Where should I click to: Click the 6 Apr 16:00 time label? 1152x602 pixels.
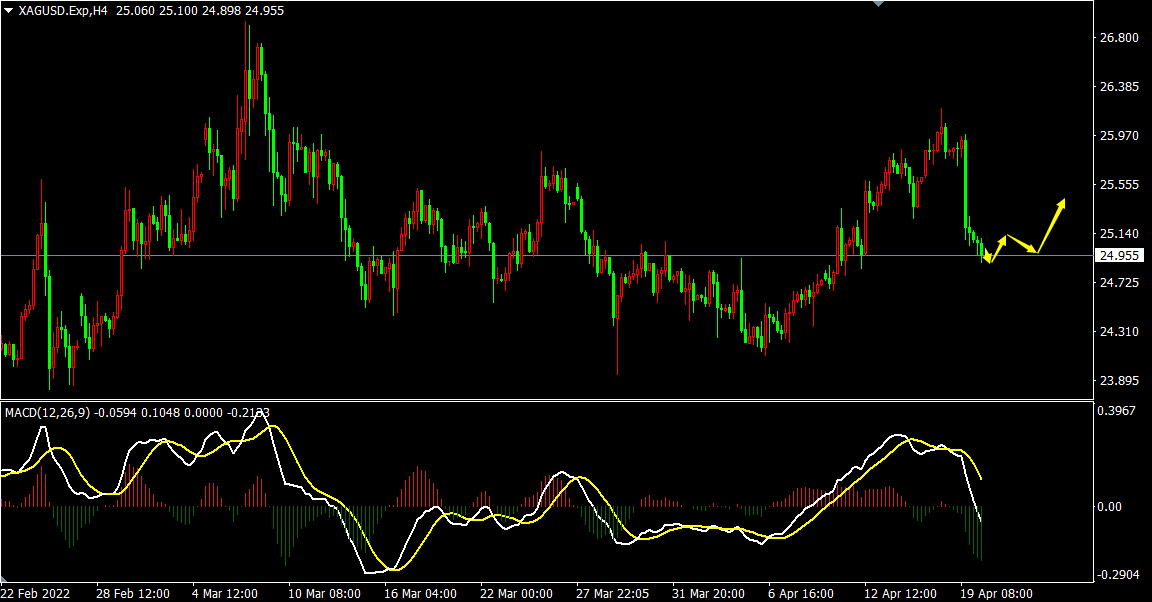click(800, 593)
